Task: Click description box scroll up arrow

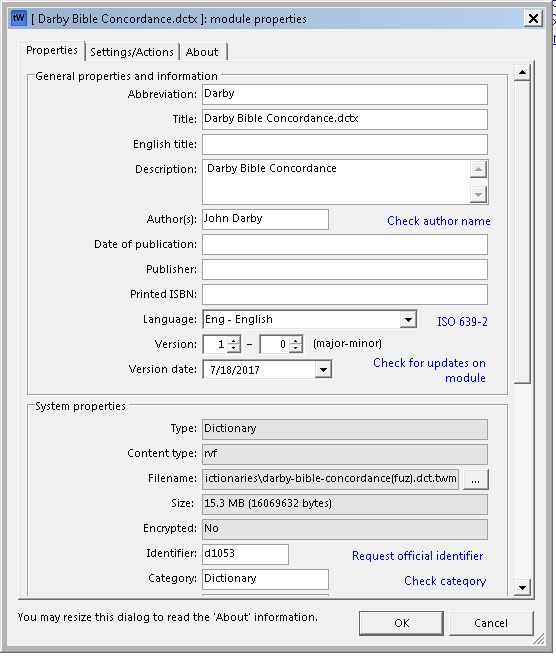Action: (478, 169)
